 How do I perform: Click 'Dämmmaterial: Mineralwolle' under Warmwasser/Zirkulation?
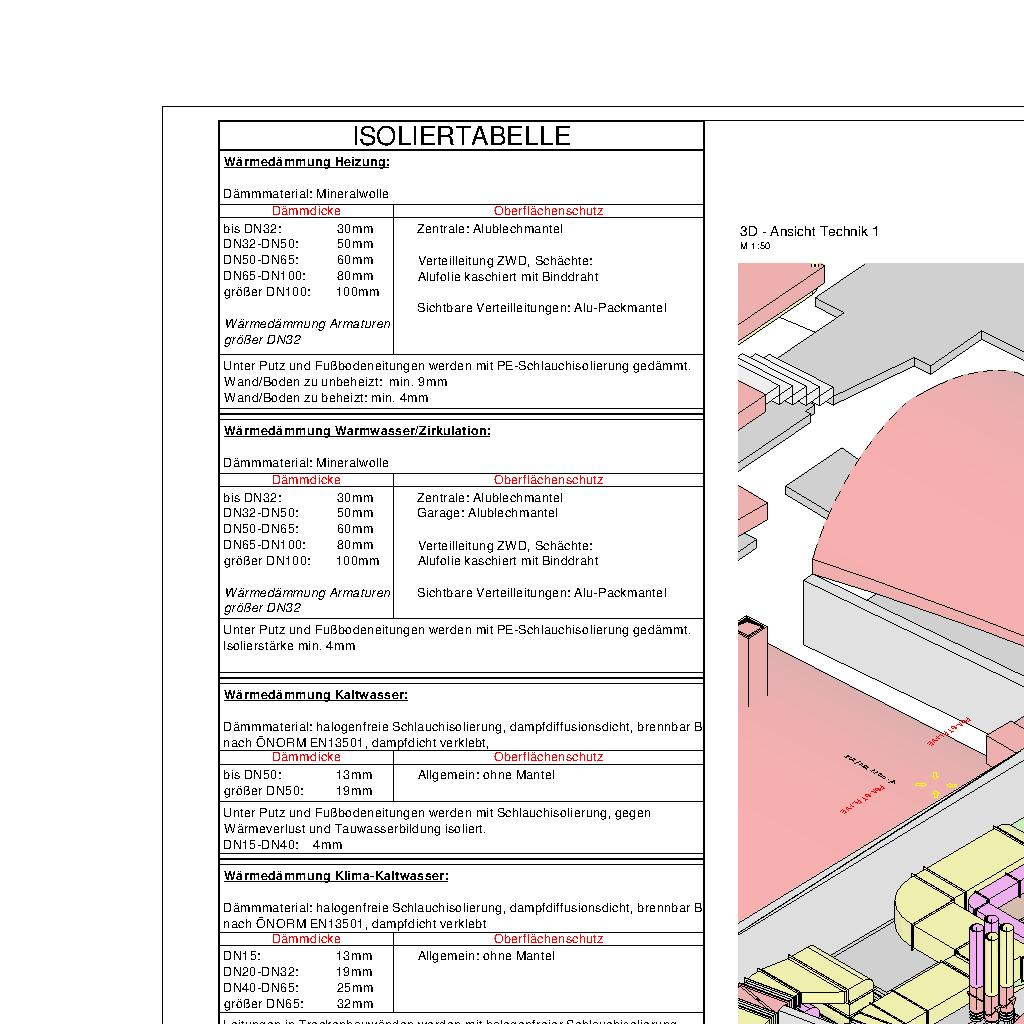[x=306, y=463]
